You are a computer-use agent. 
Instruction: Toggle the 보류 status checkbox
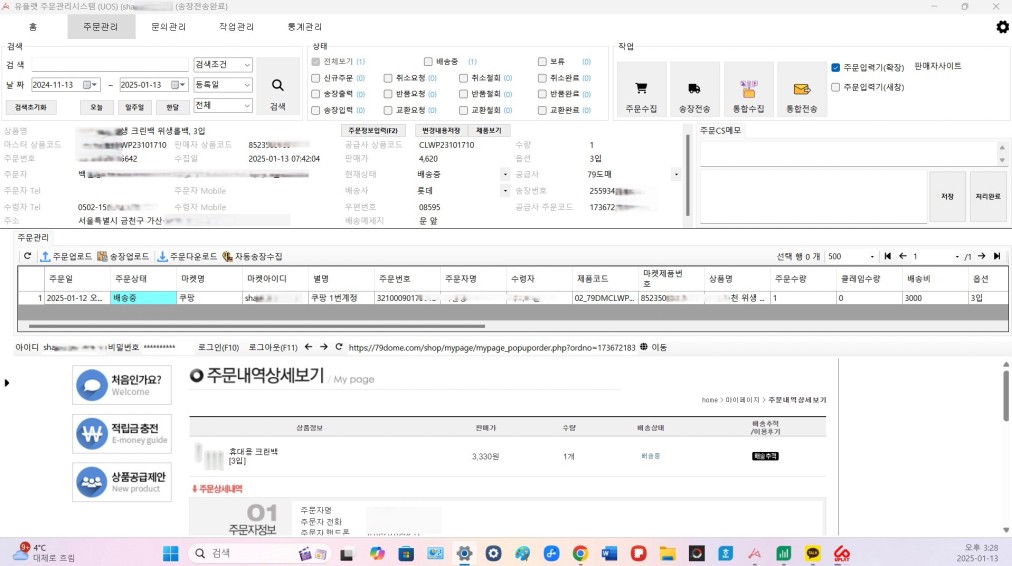click(x=542, y=62)
